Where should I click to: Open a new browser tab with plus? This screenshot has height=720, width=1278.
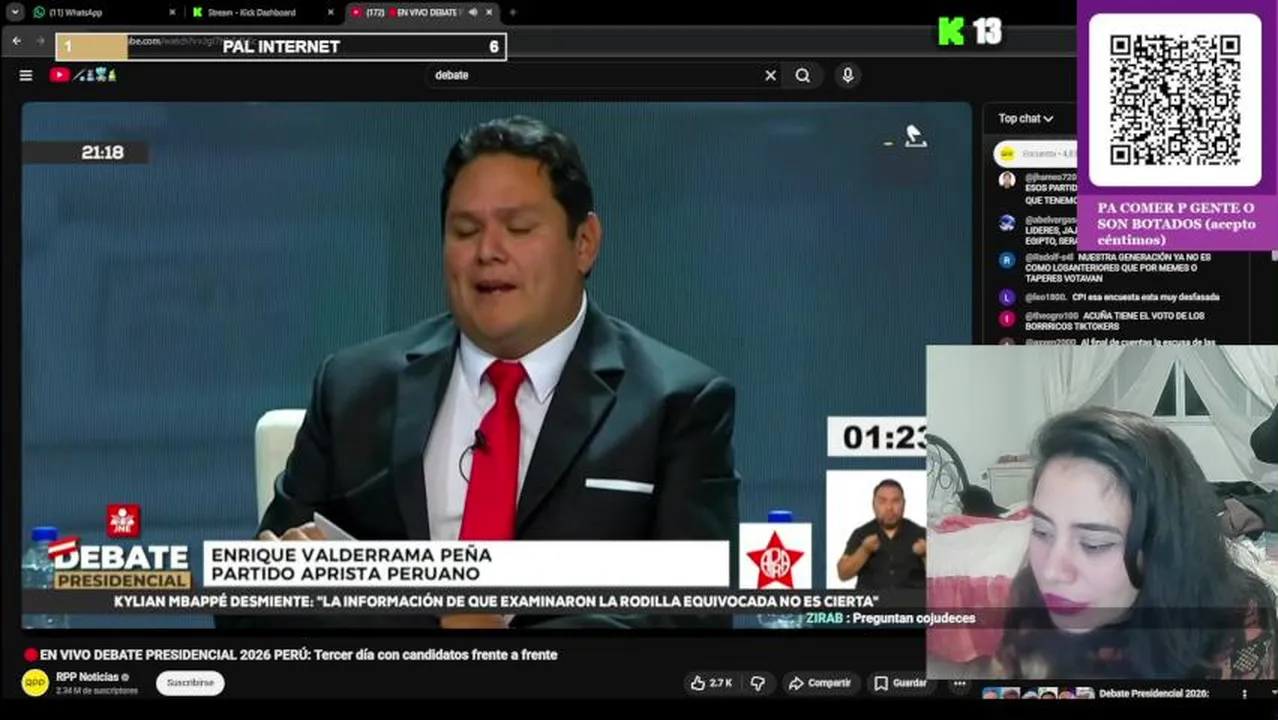(x=512, y=12)
